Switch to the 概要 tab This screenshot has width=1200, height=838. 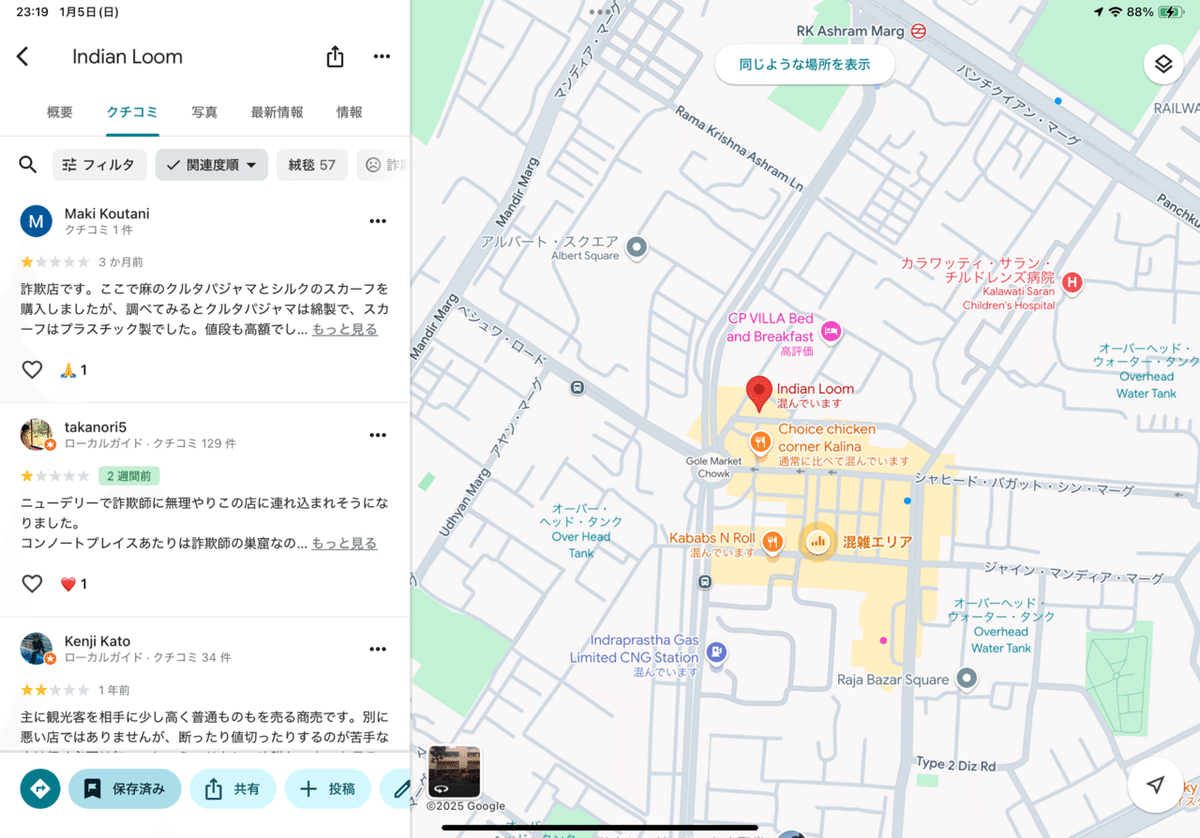[60, 112]
